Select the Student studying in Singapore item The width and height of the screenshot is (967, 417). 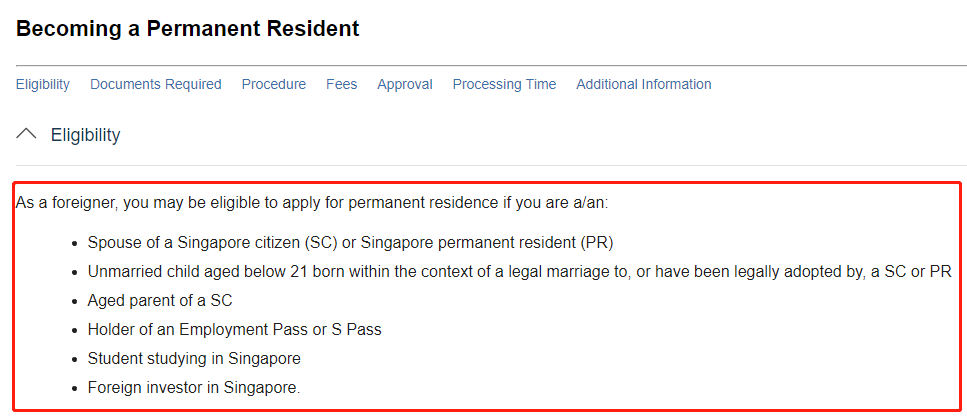[x=194, y=358]
